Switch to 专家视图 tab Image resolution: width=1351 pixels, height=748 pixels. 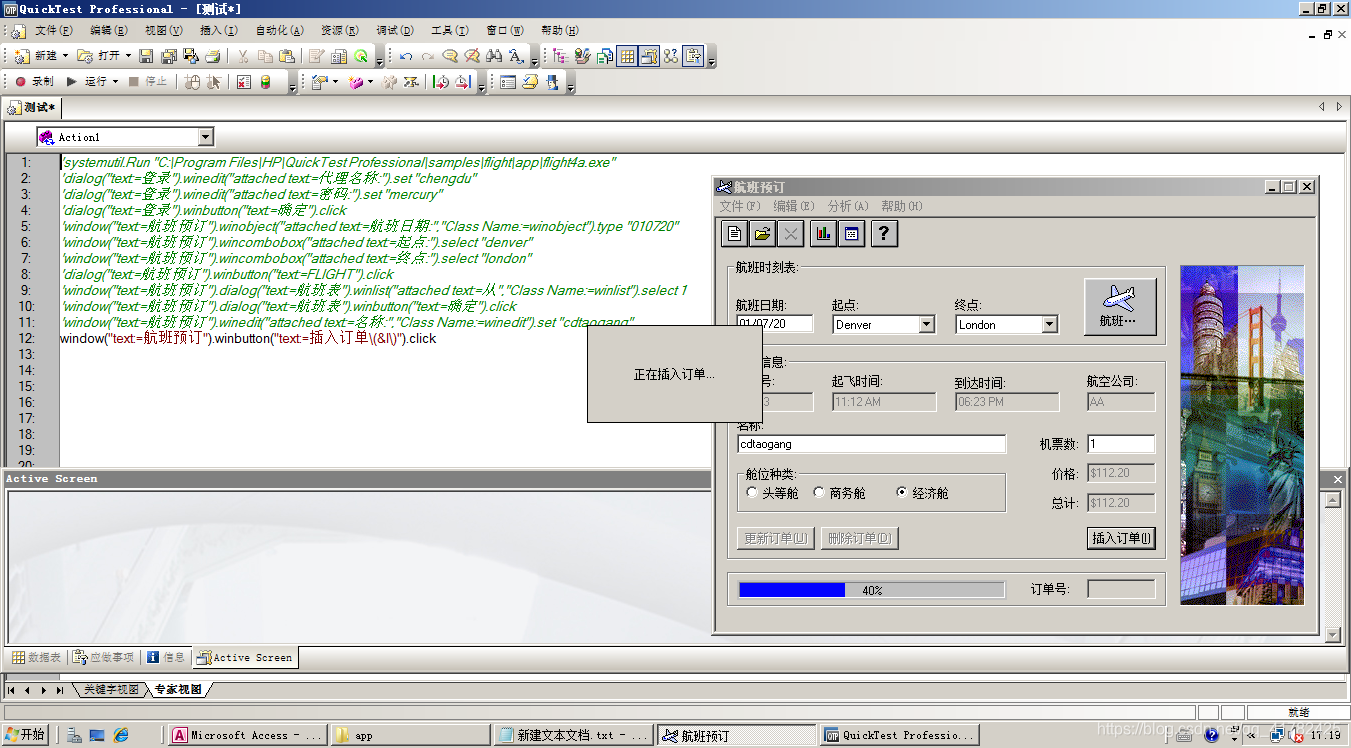point(178,689)
